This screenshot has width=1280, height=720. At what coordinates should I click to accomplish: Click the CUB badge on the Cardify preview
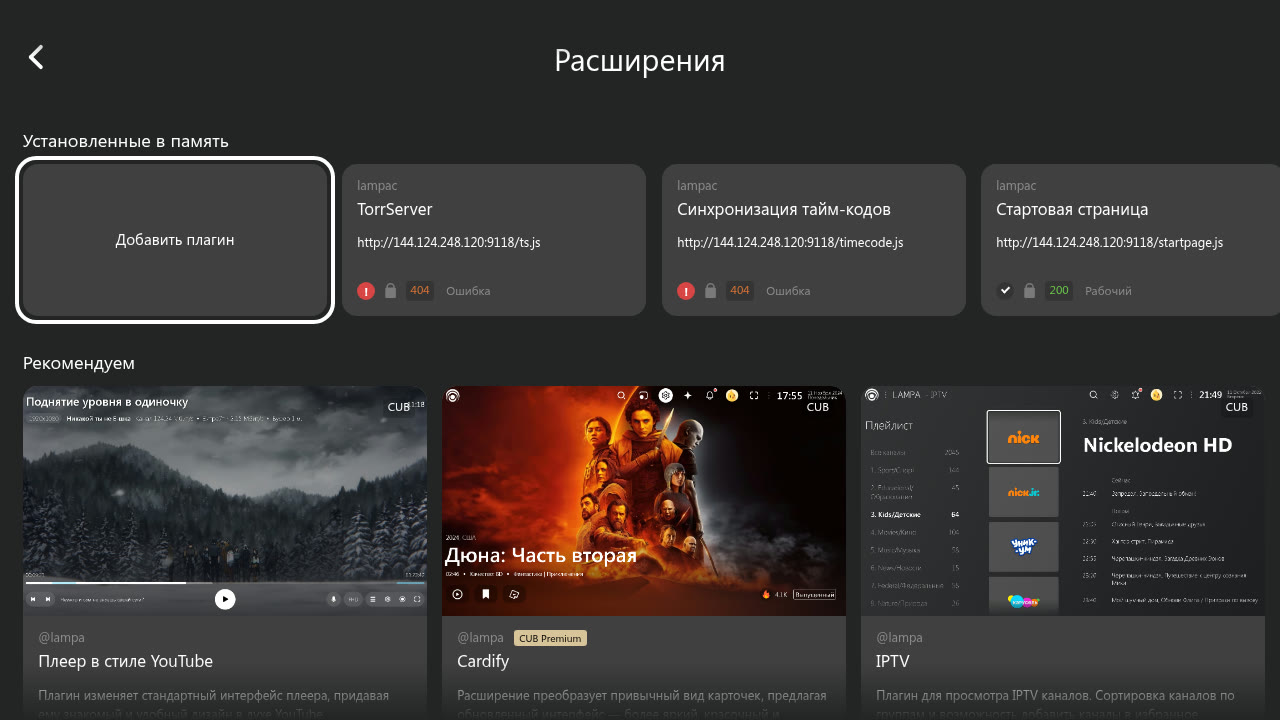click(x=818, y=407)
